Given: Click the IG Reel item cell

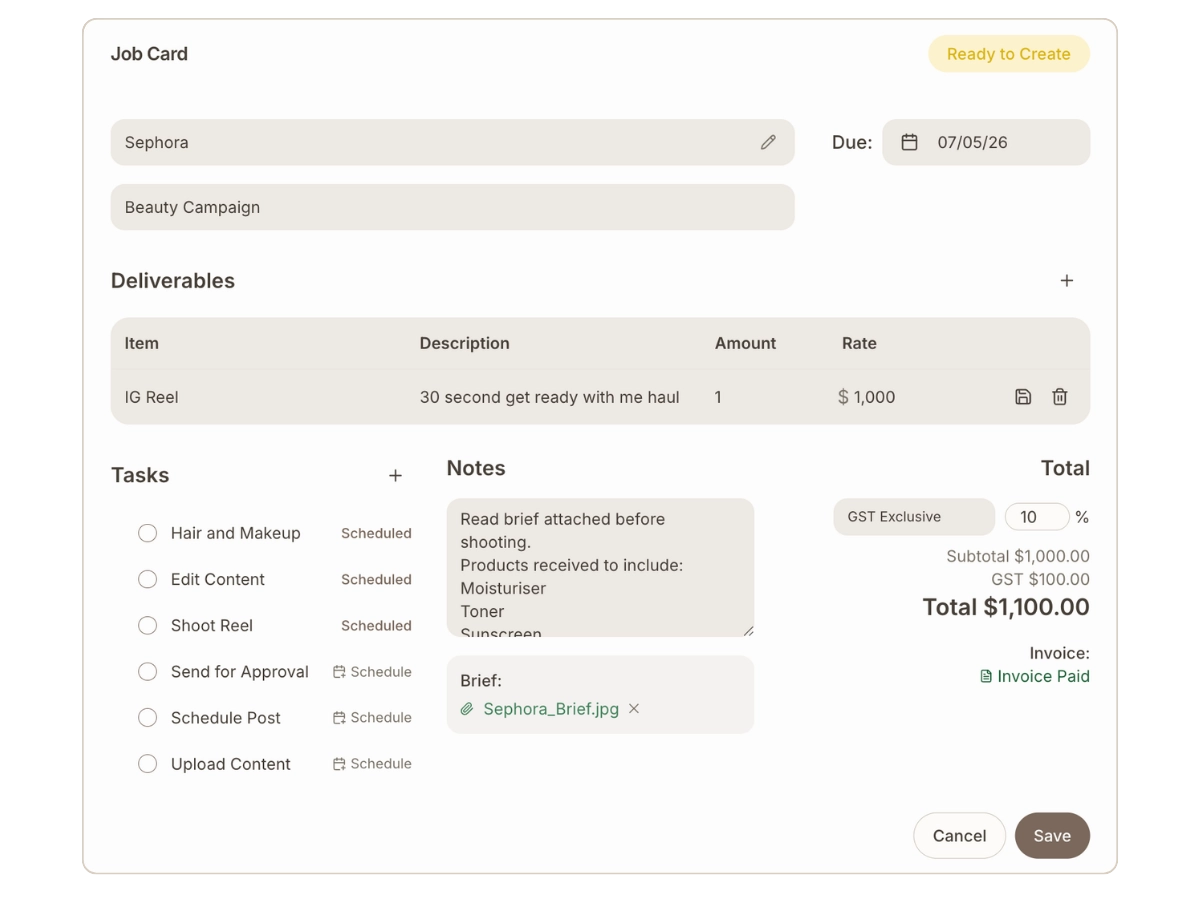Looking at the screenshot, I should (151, 397).
